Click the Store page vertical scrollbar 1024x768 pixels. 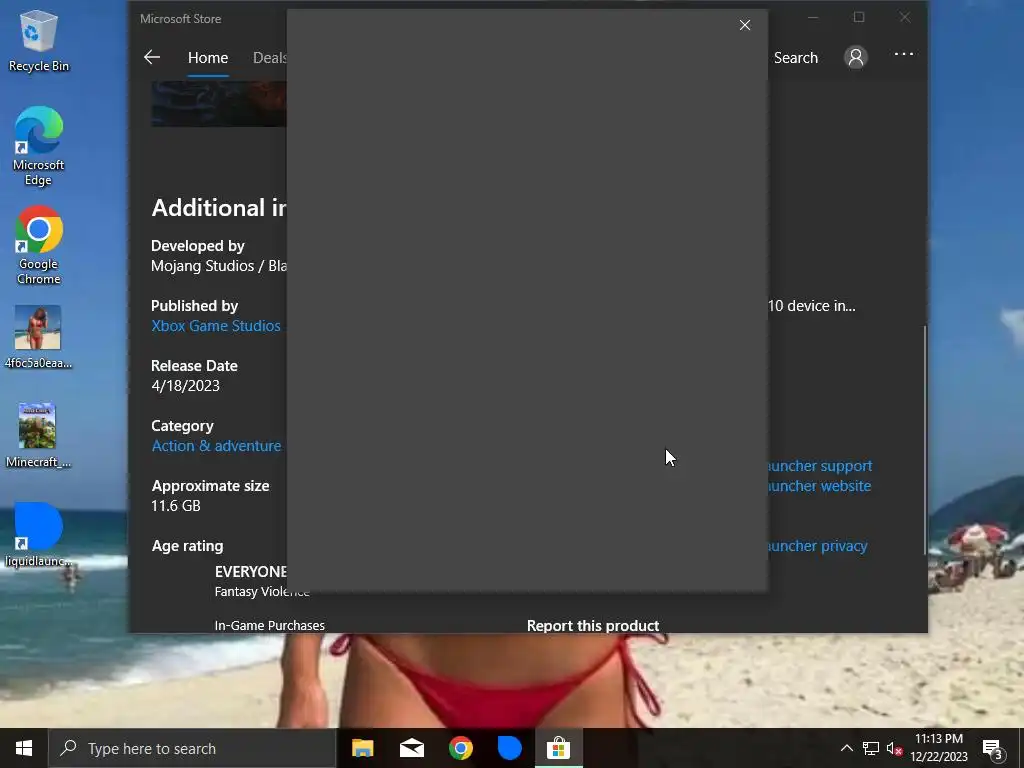point(924,439)
